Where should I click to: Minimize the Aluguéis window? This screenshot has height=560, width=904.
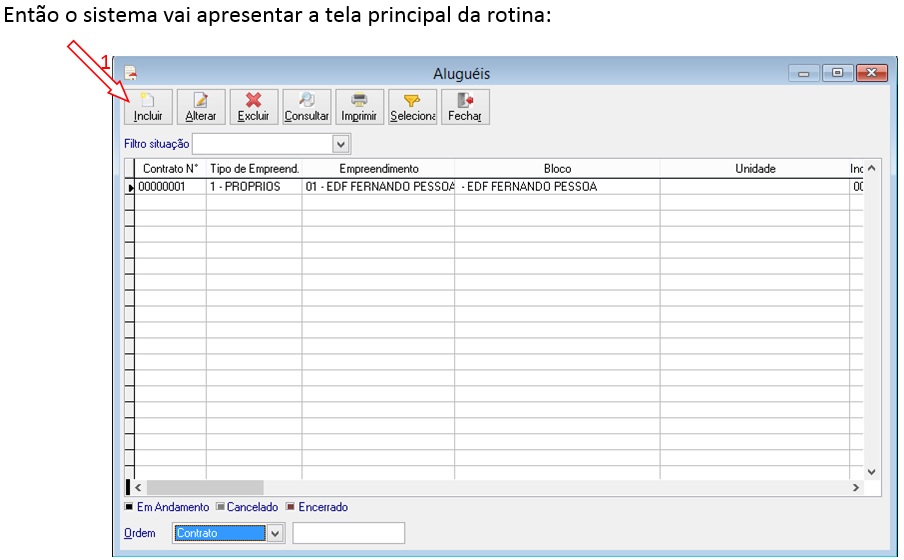804,73
